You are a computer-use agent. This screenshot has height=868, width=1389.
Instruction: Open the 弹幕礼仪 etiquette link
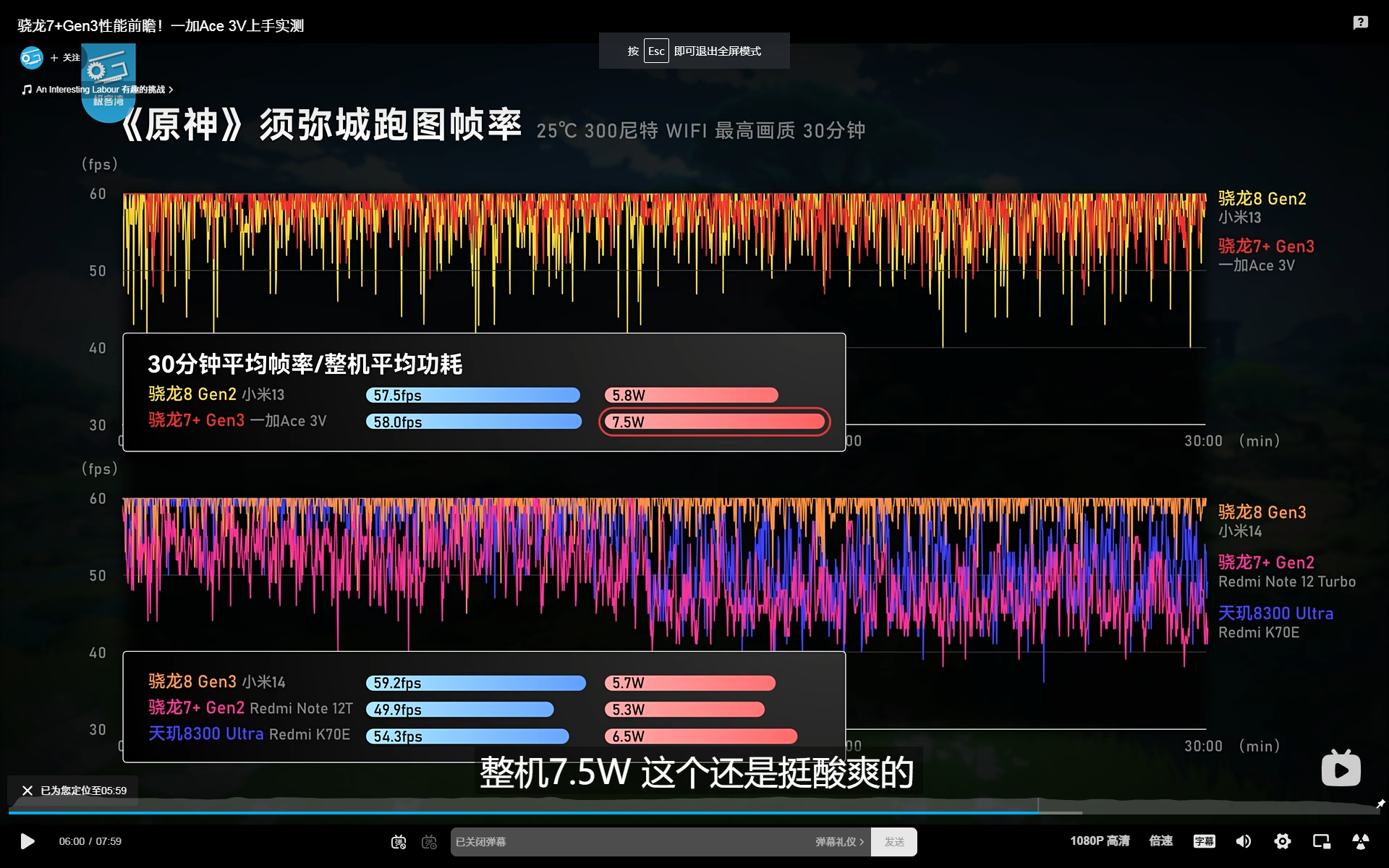point(839,841)
